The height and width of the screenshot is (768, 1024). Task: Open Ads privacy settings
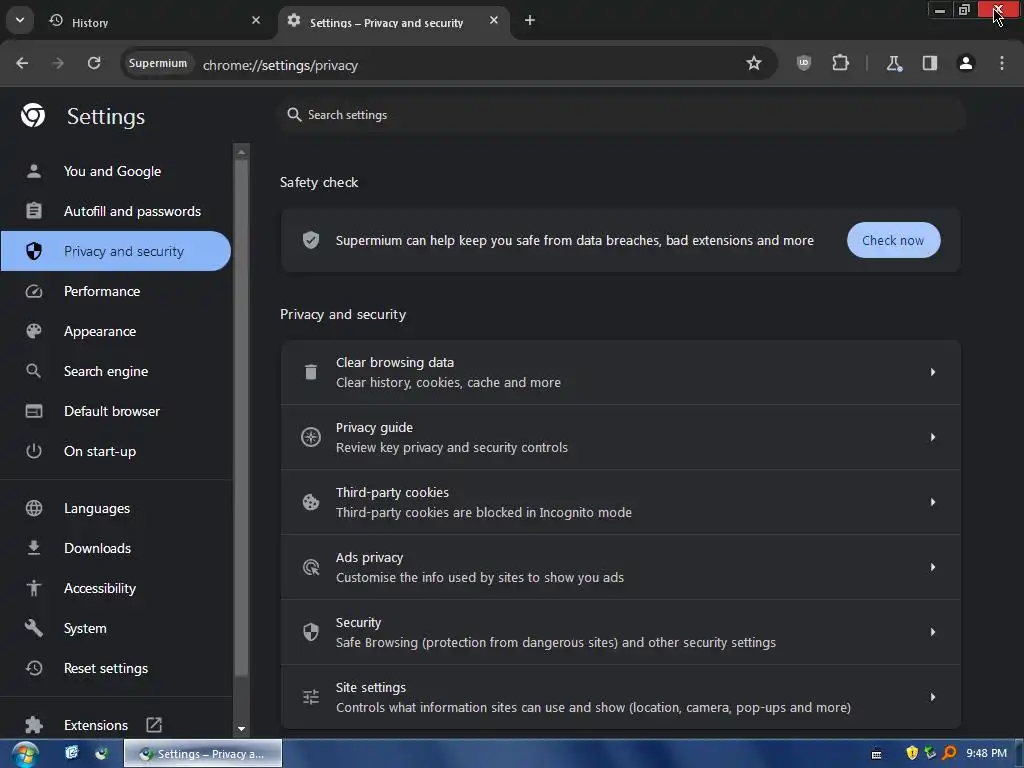(620, 567)
